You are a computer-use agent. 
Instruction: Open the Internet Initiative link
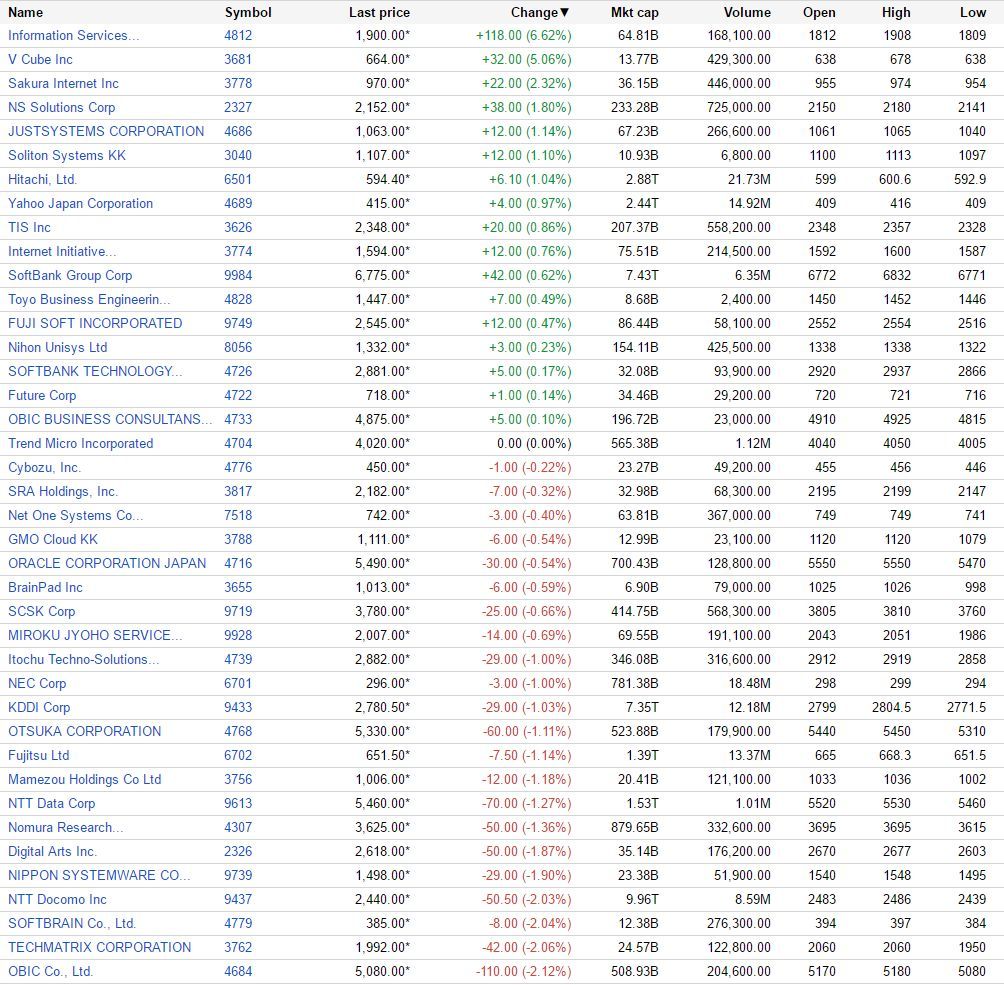click(62, 252)
